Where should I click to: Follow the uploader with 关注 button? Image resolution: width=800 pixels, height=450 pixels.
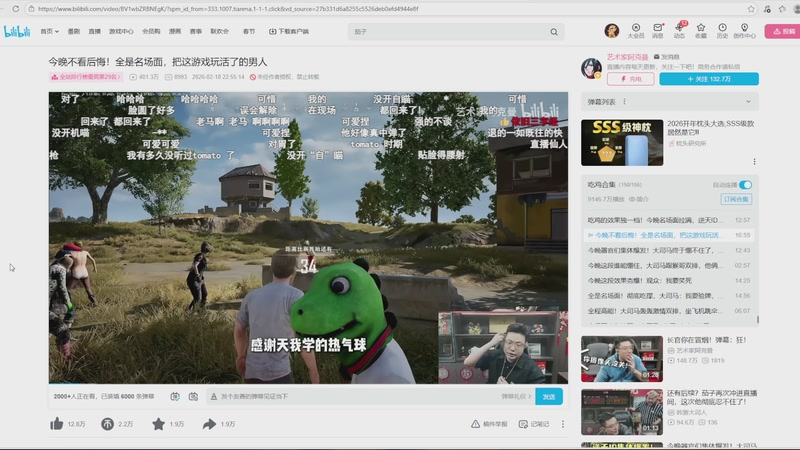pos(709,79)
